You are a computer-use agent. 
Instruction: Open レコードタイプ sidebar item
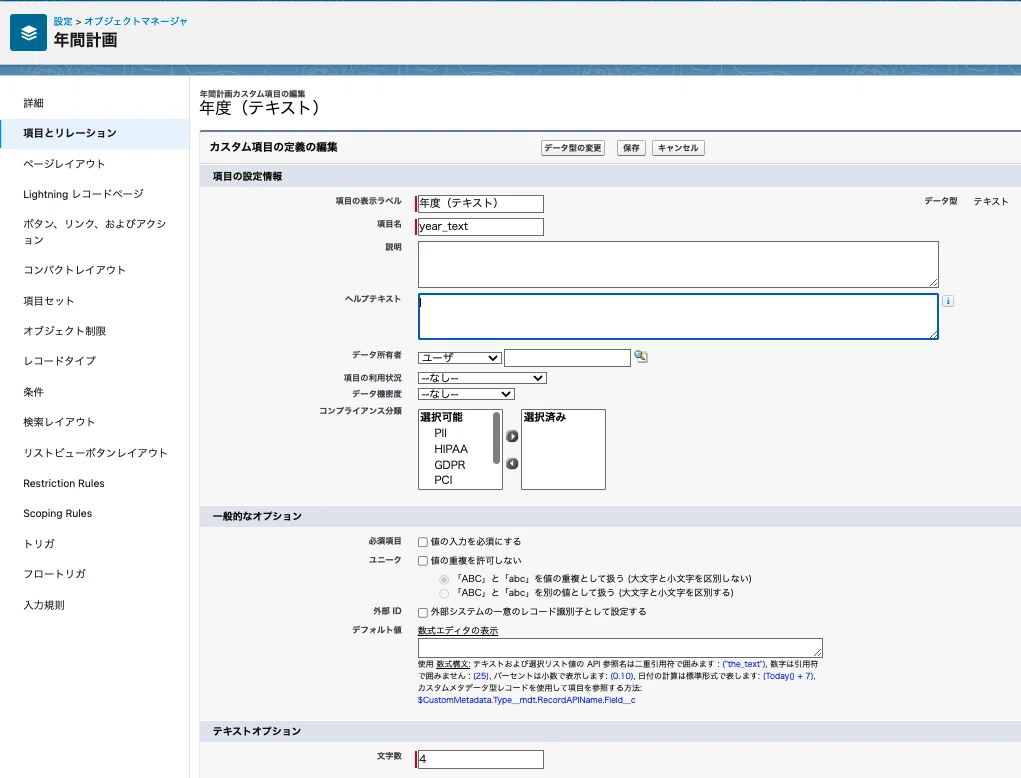coord(59,361)
